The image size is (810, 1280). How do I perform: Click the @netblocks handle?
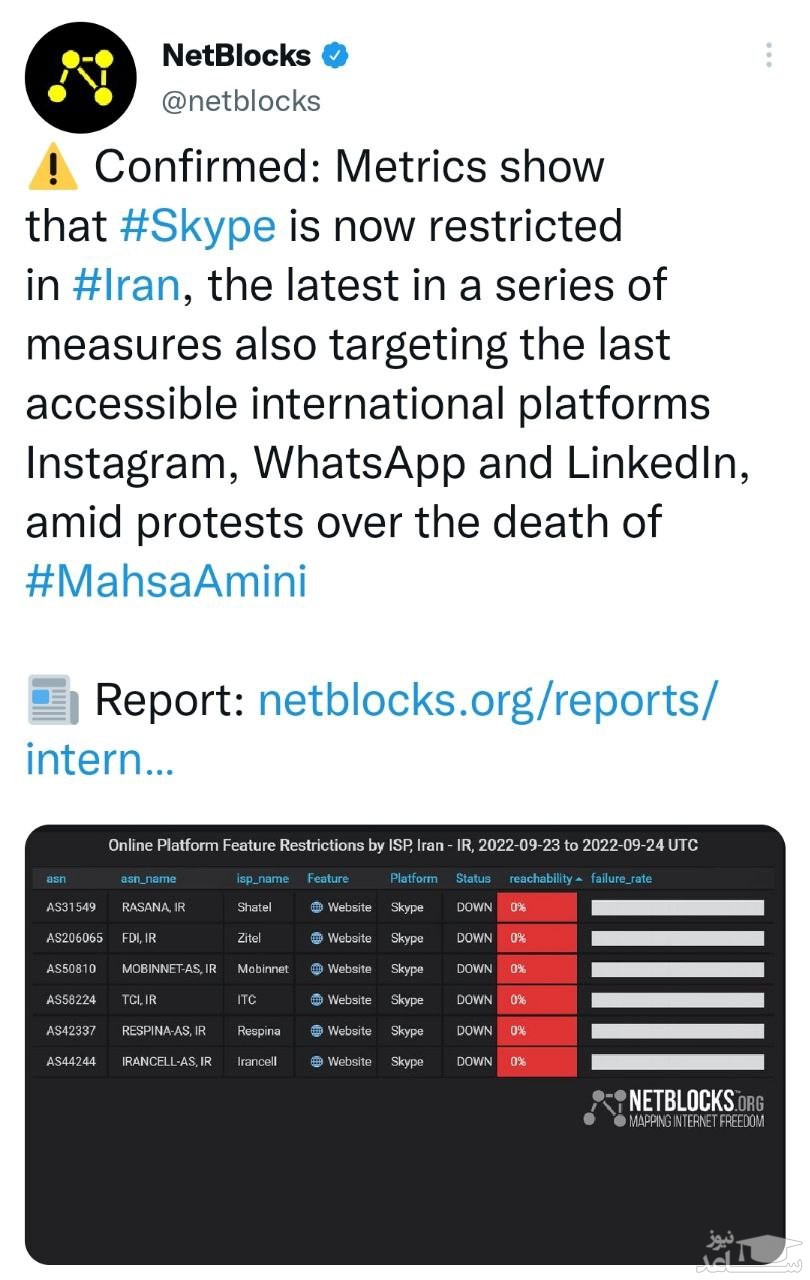click(241, 101)
